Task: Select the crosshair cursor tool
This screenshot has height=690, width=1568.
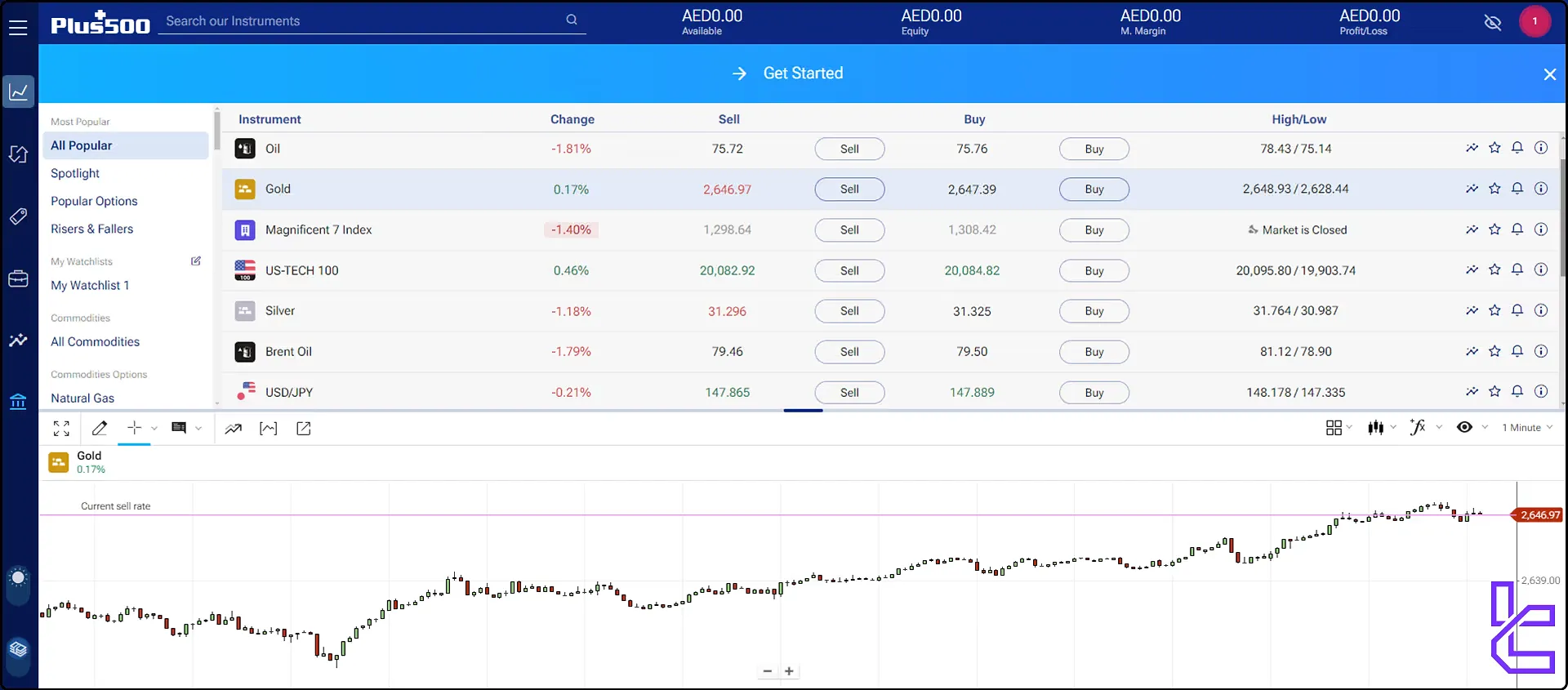Action: 135,427
